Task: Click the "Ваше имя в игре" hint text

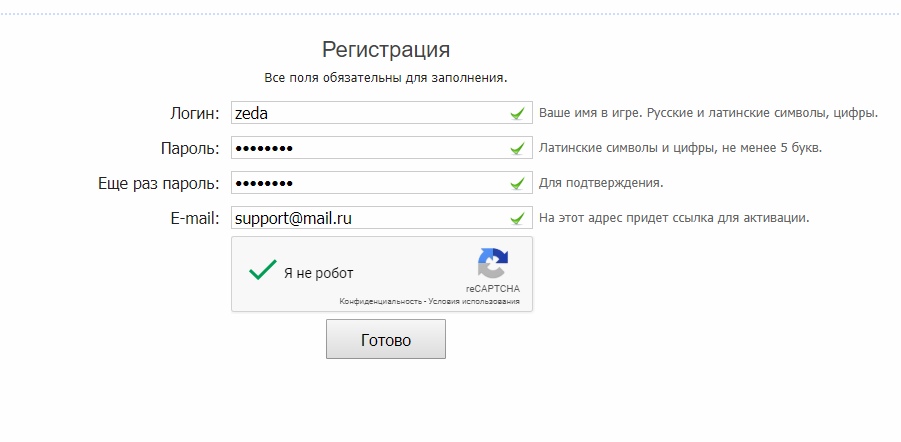Action: (x=708, y=113)
